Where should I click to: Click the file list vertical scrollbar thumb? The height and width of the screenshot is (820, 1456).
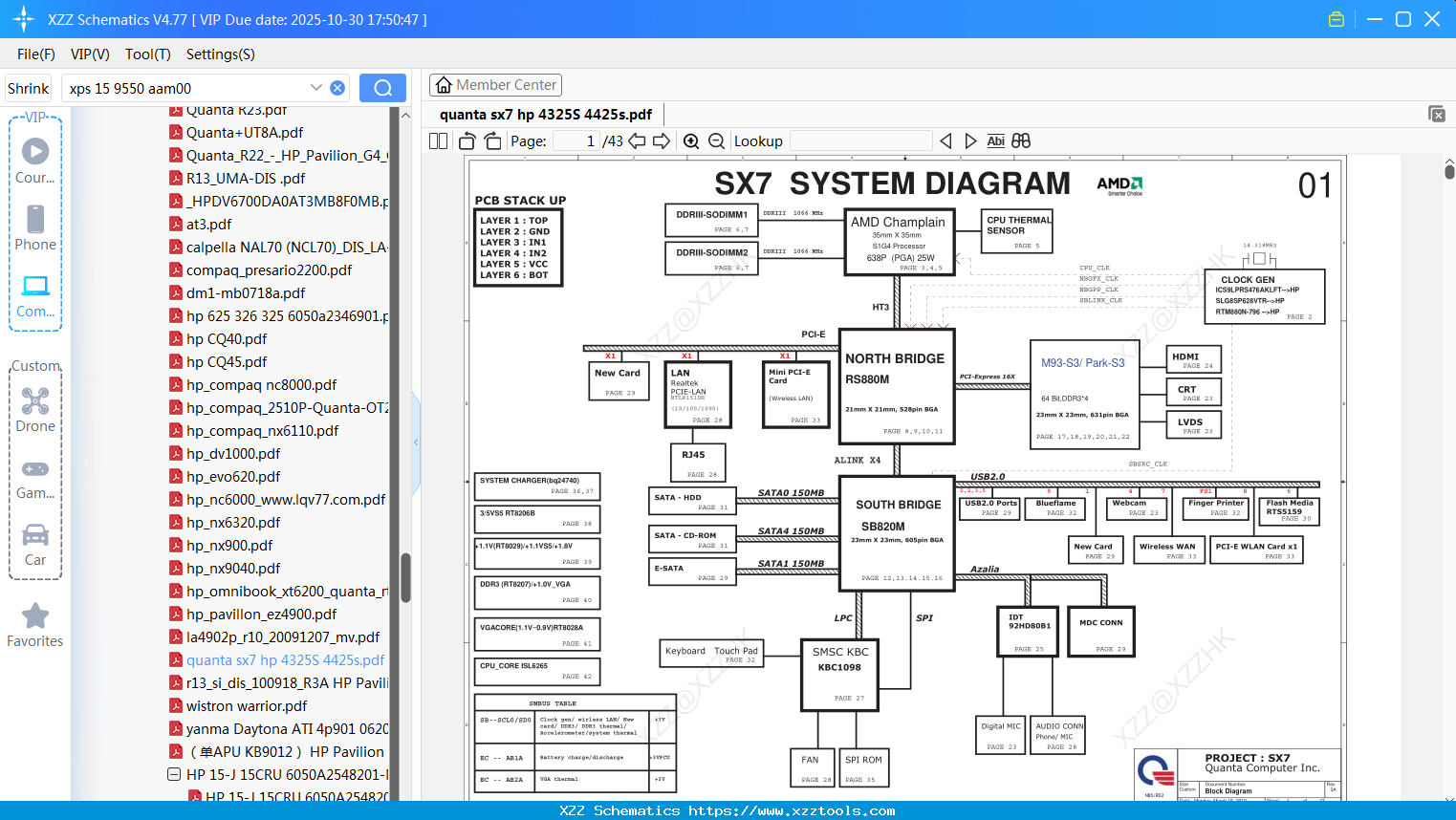[405, 577]
